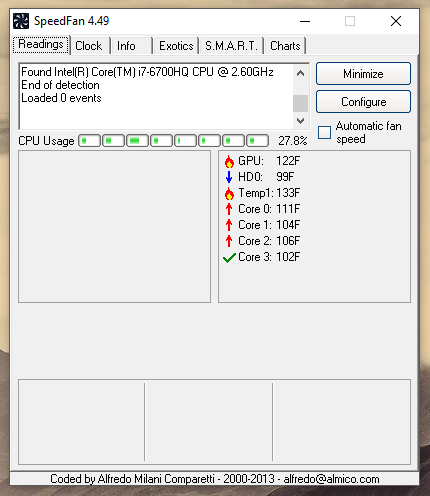
Task: Click the log scroll up arrow
Action: [x=300, y=73]
